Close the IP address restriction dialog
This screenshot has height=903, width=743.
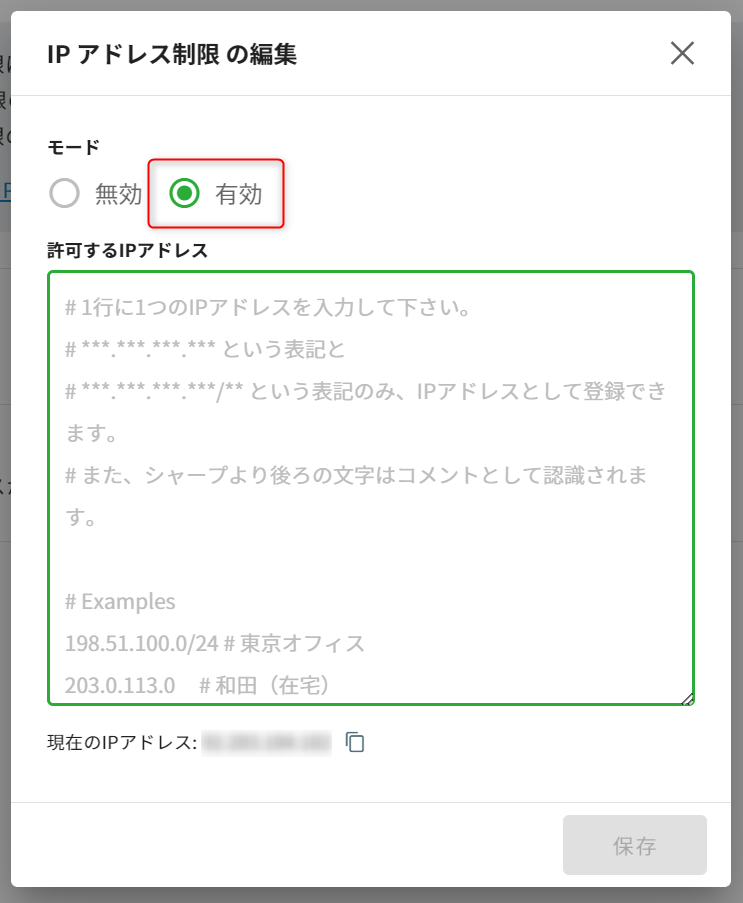coord(682,53)
